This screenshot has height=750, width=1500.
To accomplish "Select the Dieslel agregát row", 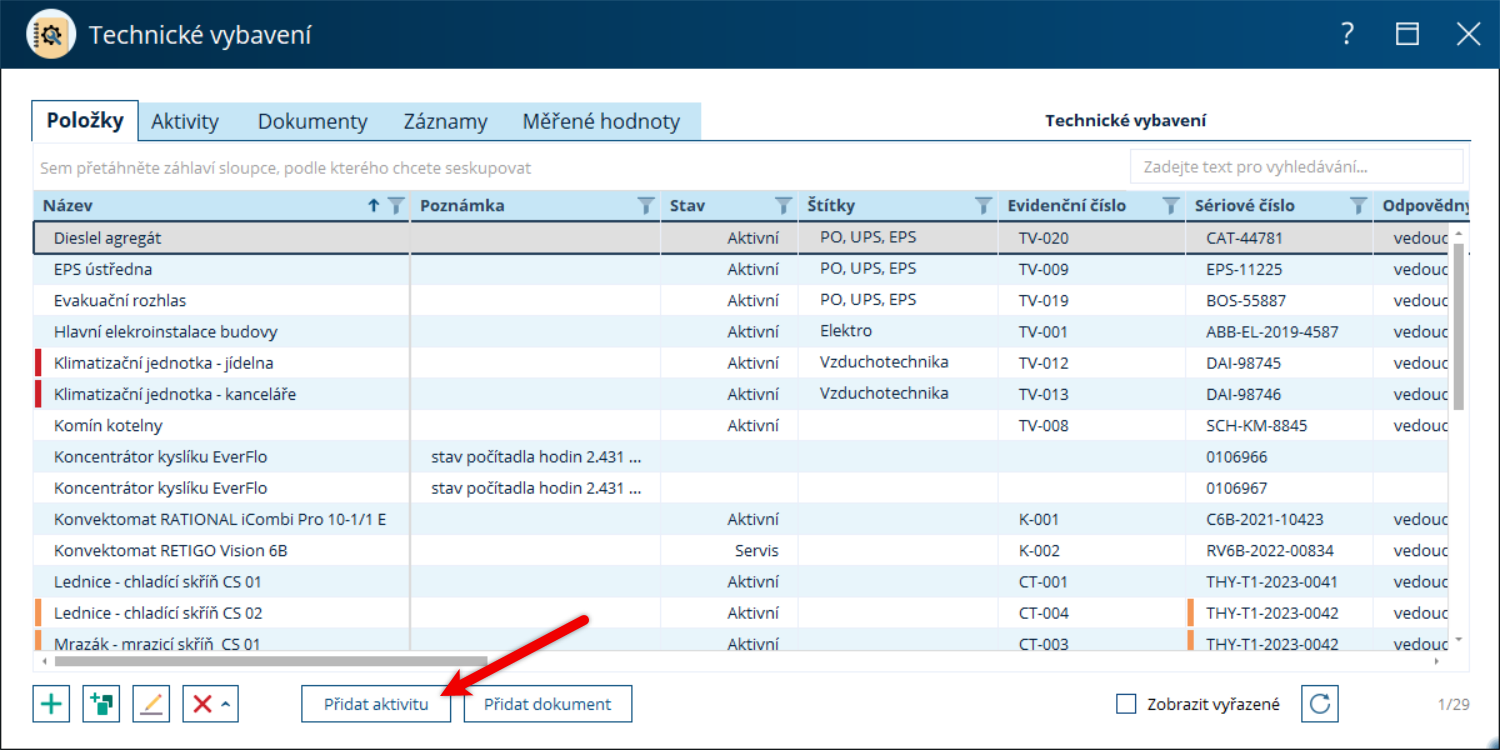I will (x=743, y=238).
